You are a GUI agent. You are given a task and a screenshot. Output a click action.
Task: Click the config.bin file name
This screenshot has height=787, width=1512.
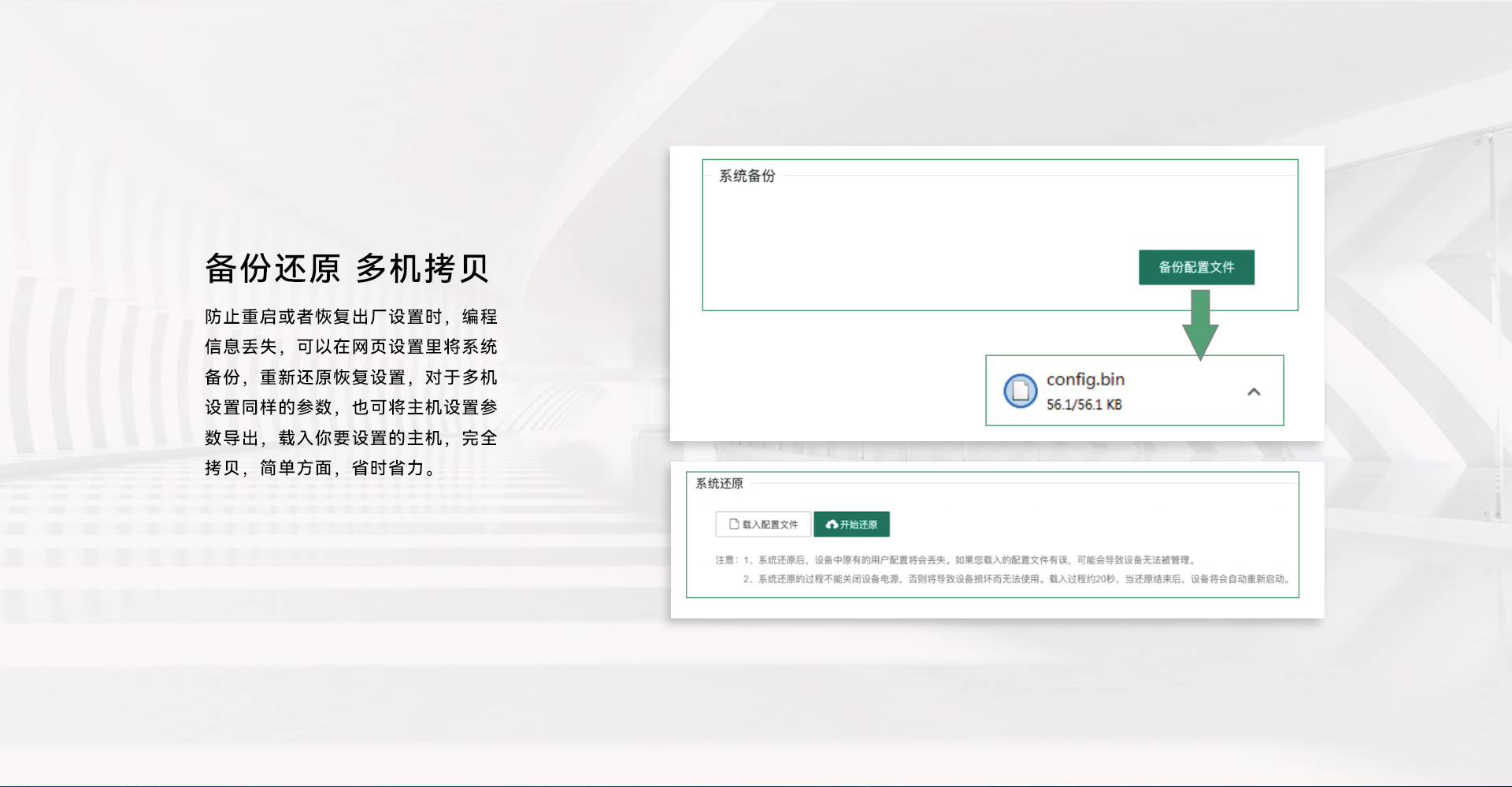coord(1085,379)
